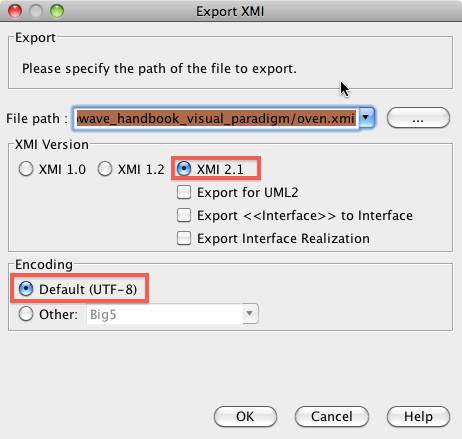The image size is (462, 439).
Task: Click the green zoom window button
Action: 57,11
